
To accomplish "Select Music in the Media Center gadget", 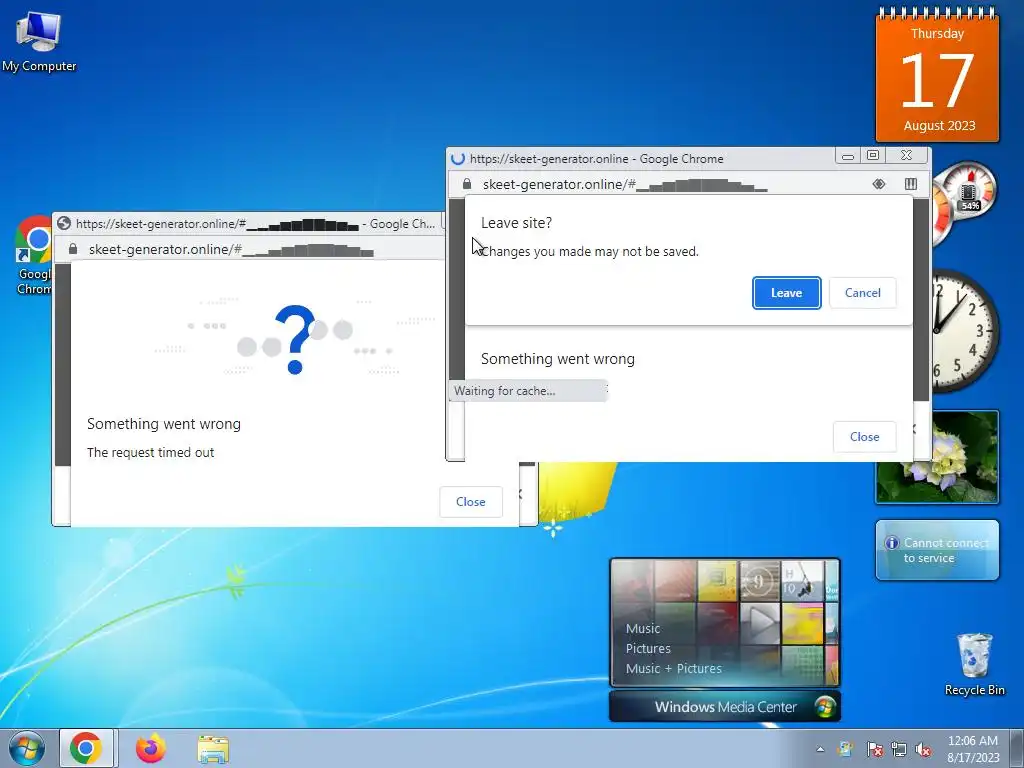I will pyautogui.click(x=643, y=628).
